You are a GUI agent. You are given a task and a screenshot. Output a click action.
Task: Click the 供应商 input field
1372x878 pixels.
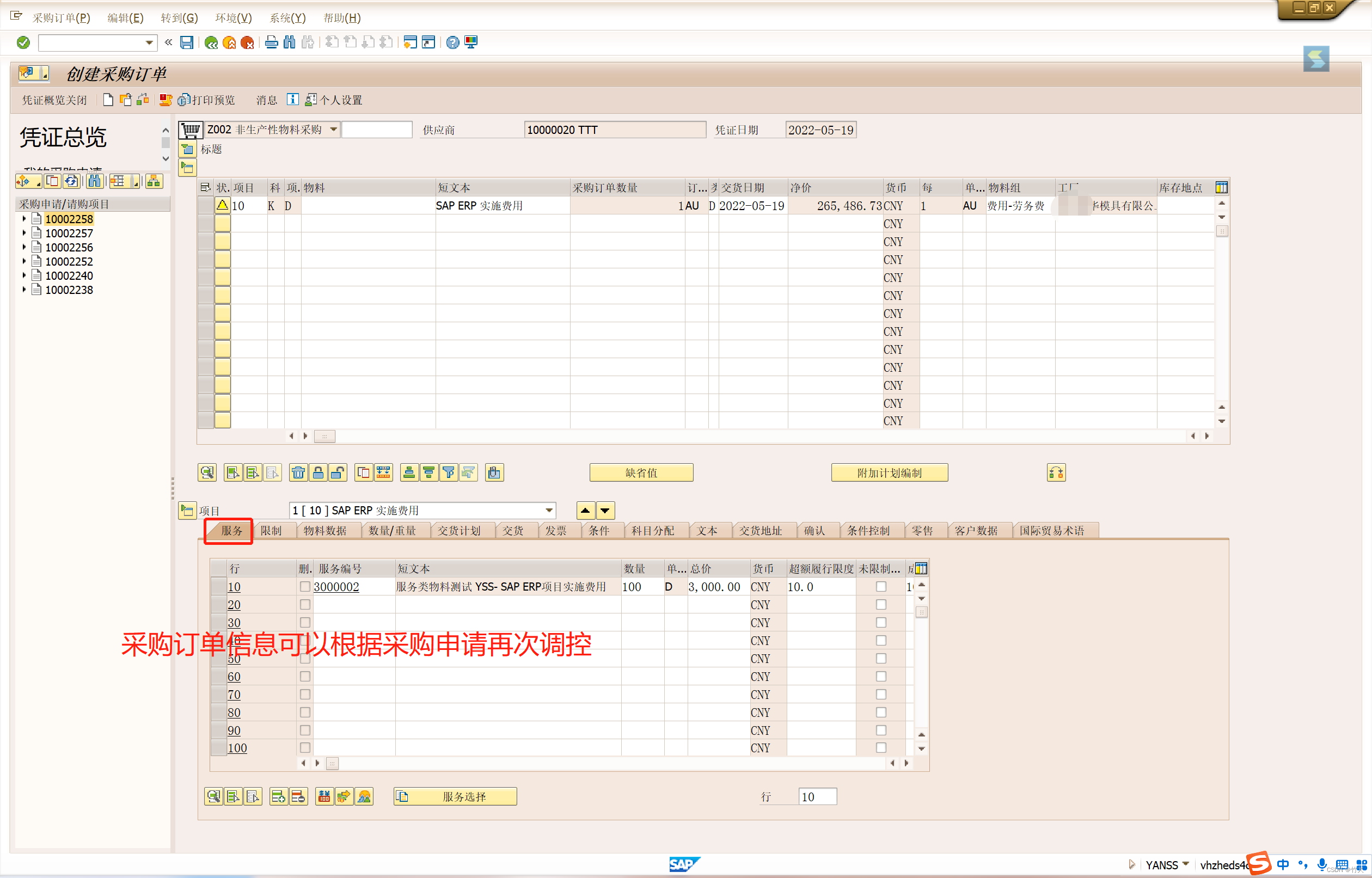tap(614, 130)
